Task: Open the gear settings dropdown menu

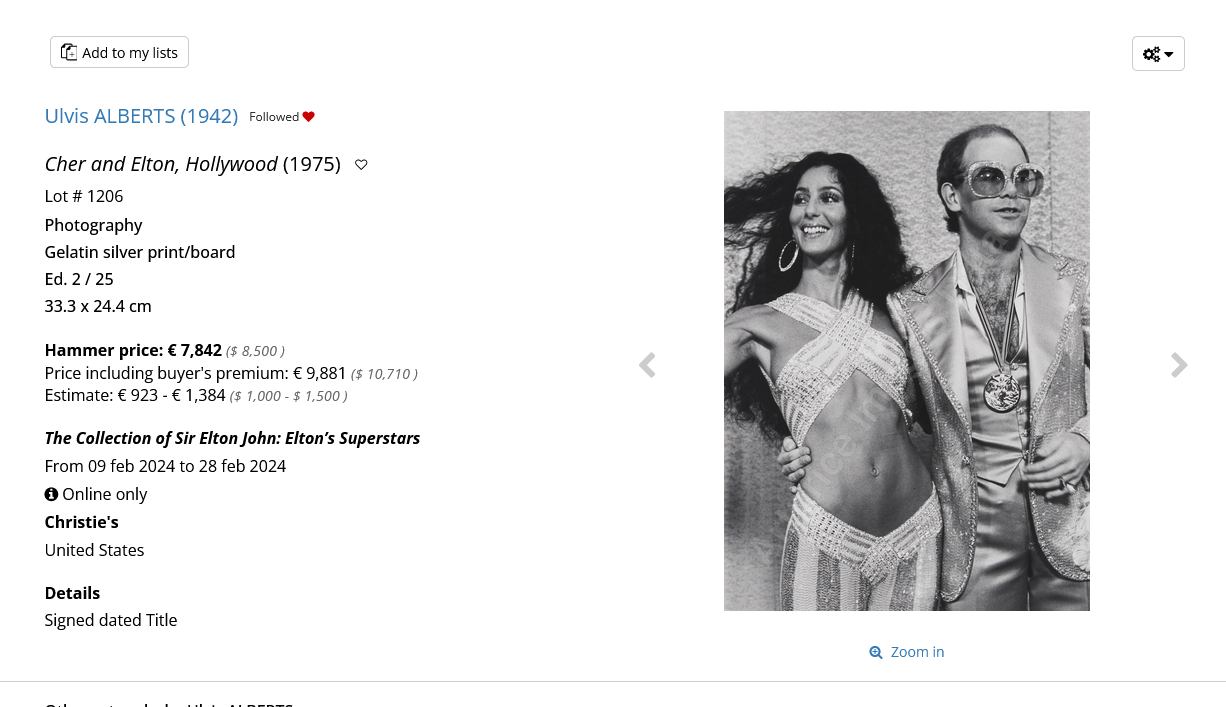Action: [x=1158, y=54]
